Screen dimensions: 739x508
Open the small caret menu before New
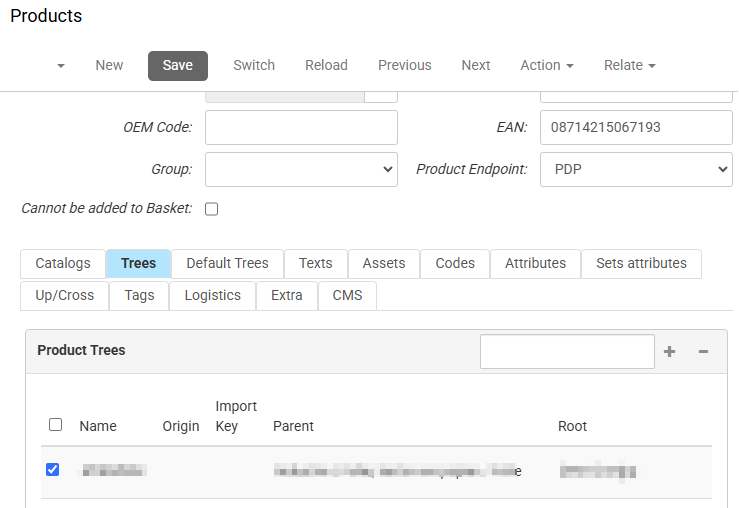click(x=61, y=66)
